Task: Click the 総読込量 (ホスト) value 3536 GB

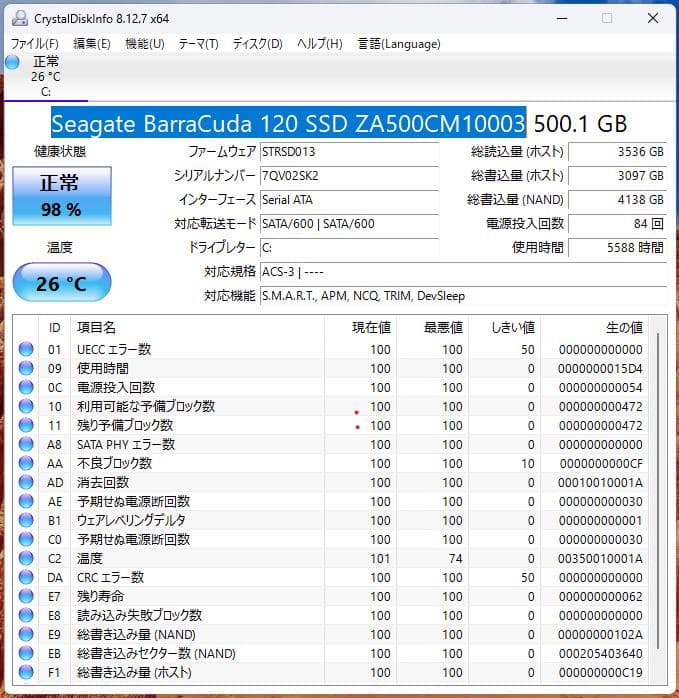Action: click(x=617, y=152)
